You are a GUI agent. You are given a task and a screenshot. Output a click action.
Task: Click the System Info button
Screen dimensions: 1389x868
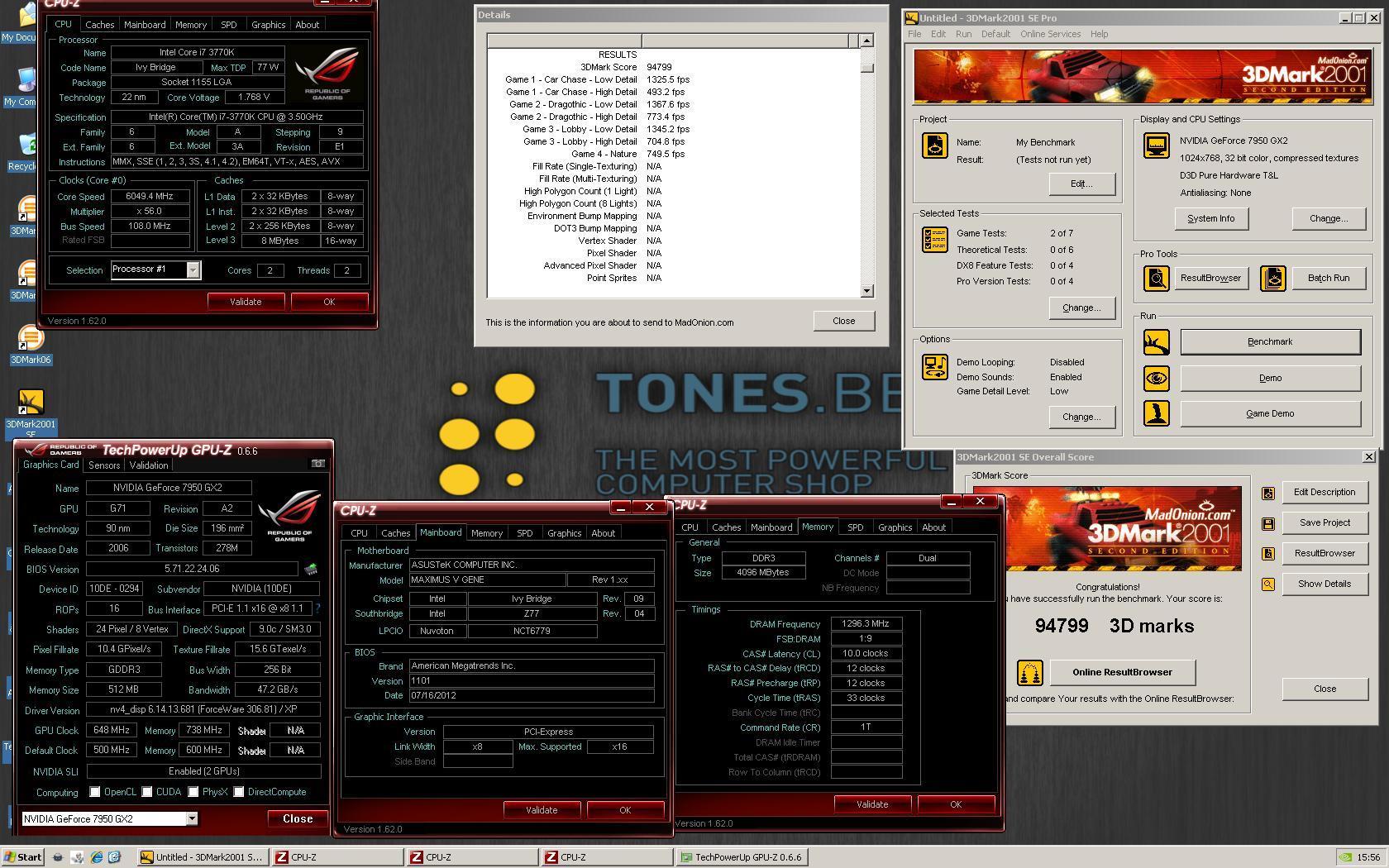coord(1210,219)
